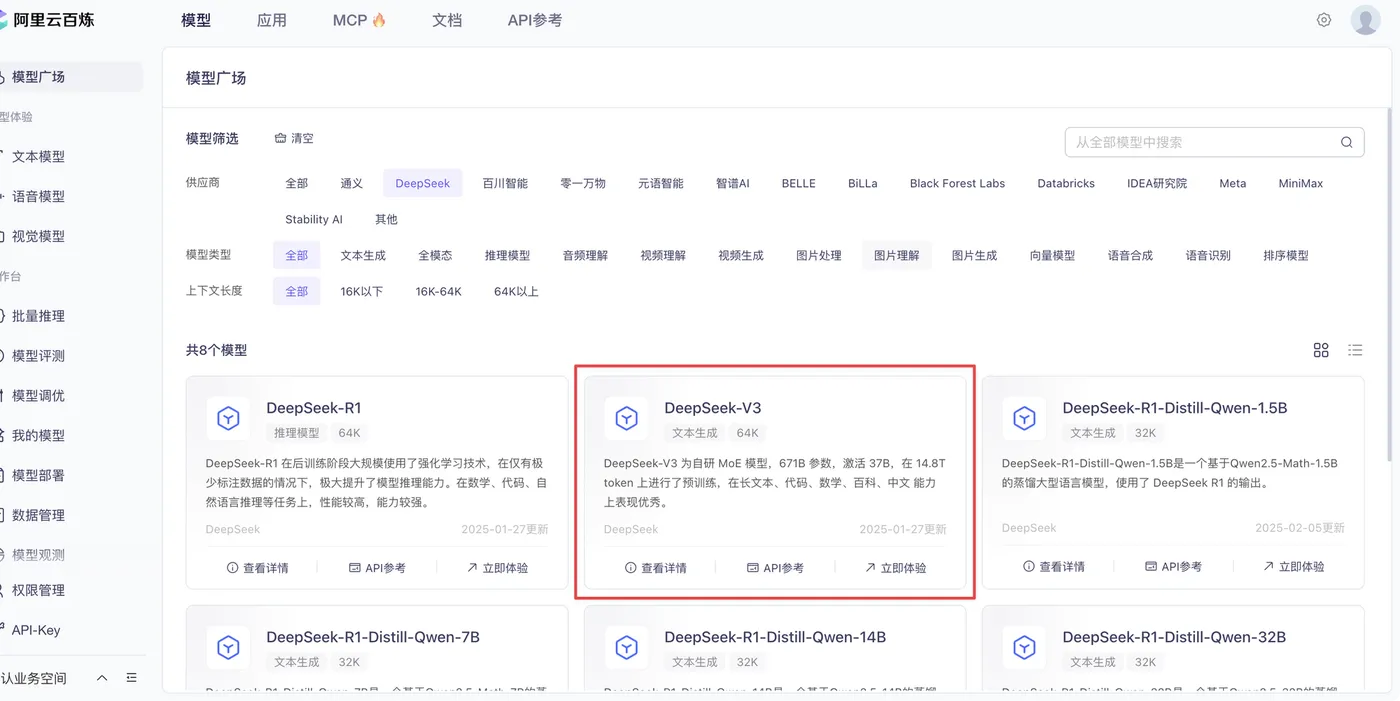Open API参考 for DeepSeek-R1-Distill-Qwen-1.5B card

click(x=1173, y=566)
